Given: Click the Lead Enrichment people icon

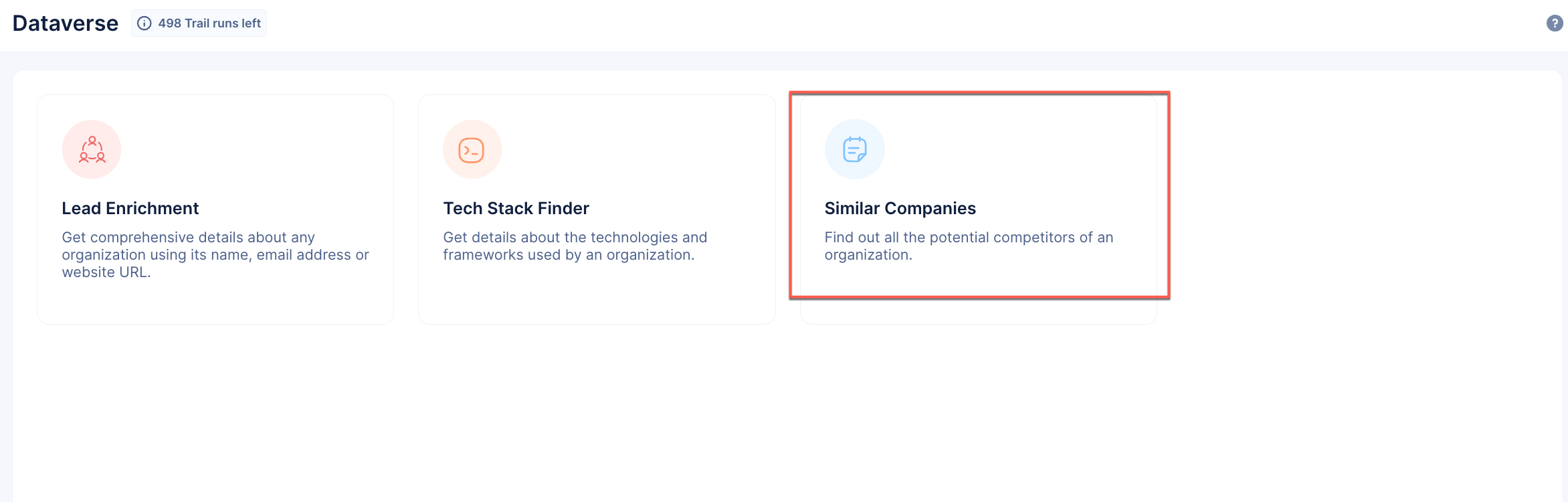Looking at the screenshot, I should pos(92,149).
